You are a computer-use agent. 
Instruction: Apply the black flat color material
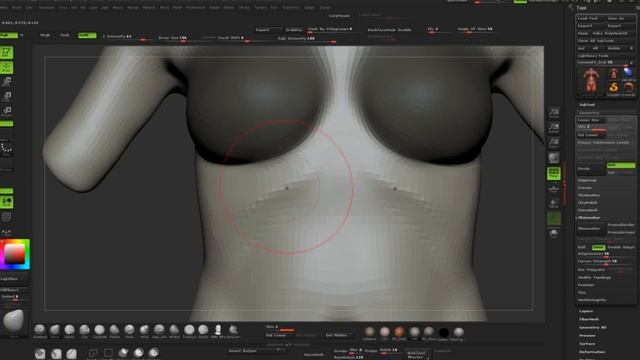[444, 332]
